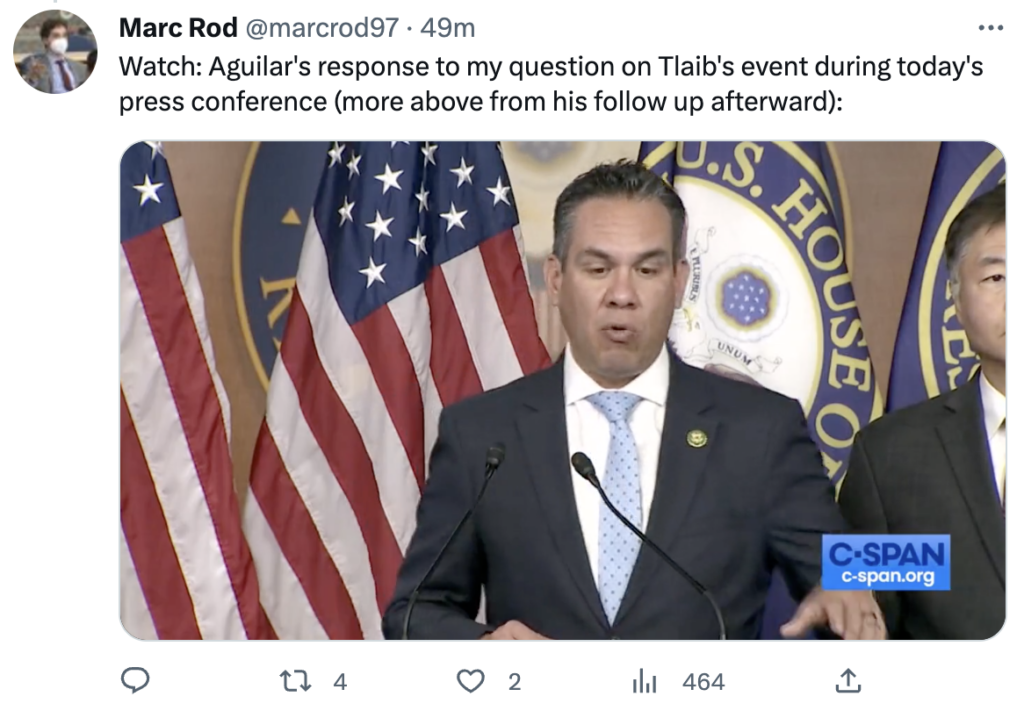Click the retweet count of 4

tap(340, 682)
